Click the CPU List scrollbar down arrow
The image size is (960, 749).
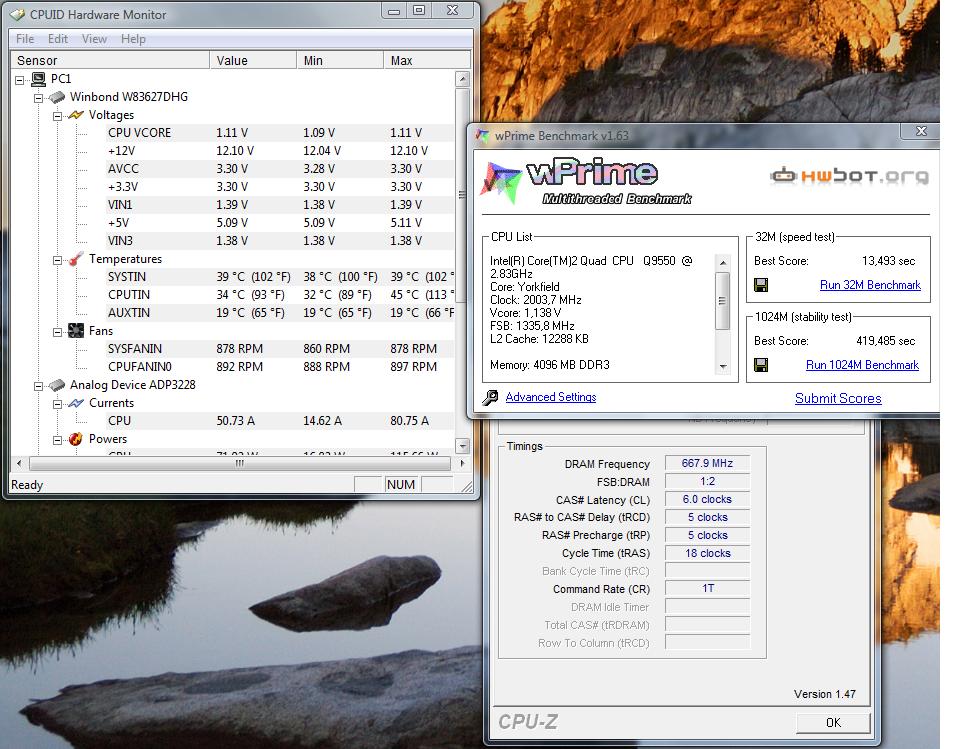[x=723, y=367]
